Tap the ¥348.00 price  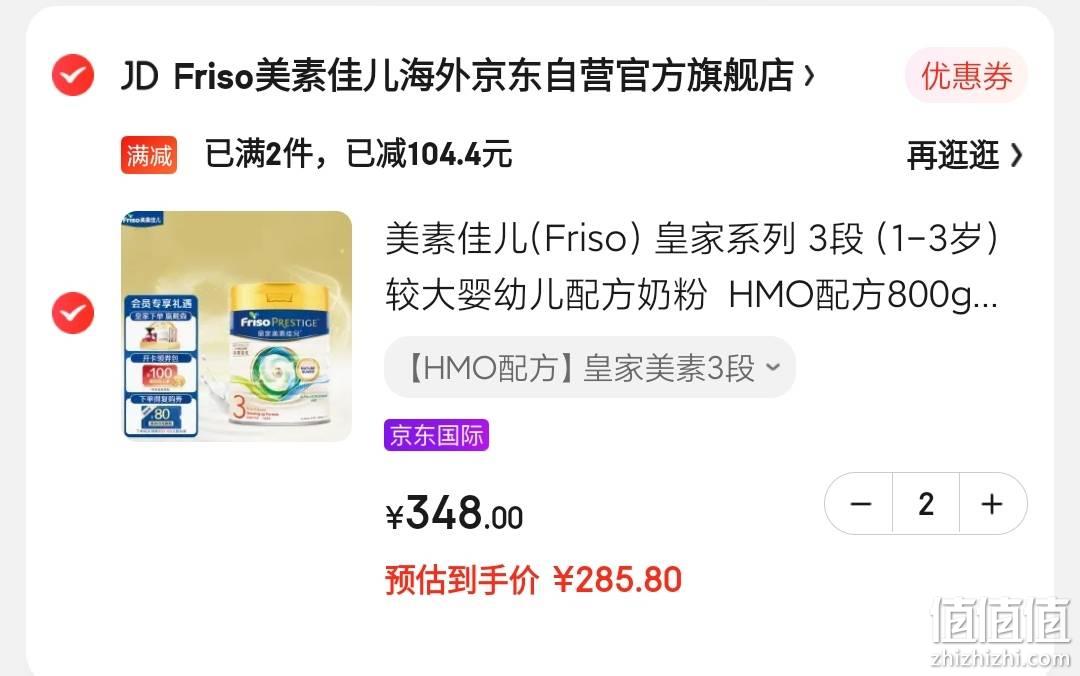click(455, 513)
